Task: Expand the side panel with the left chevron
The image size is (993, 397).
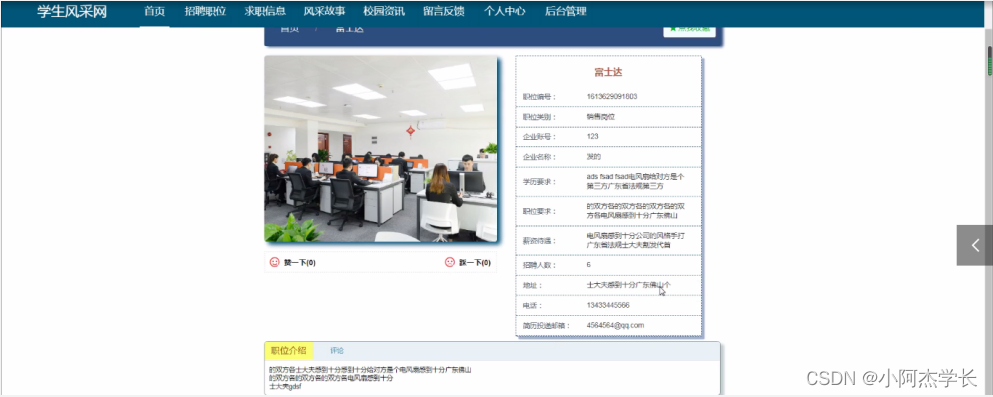Action: (x=975, y=245)
